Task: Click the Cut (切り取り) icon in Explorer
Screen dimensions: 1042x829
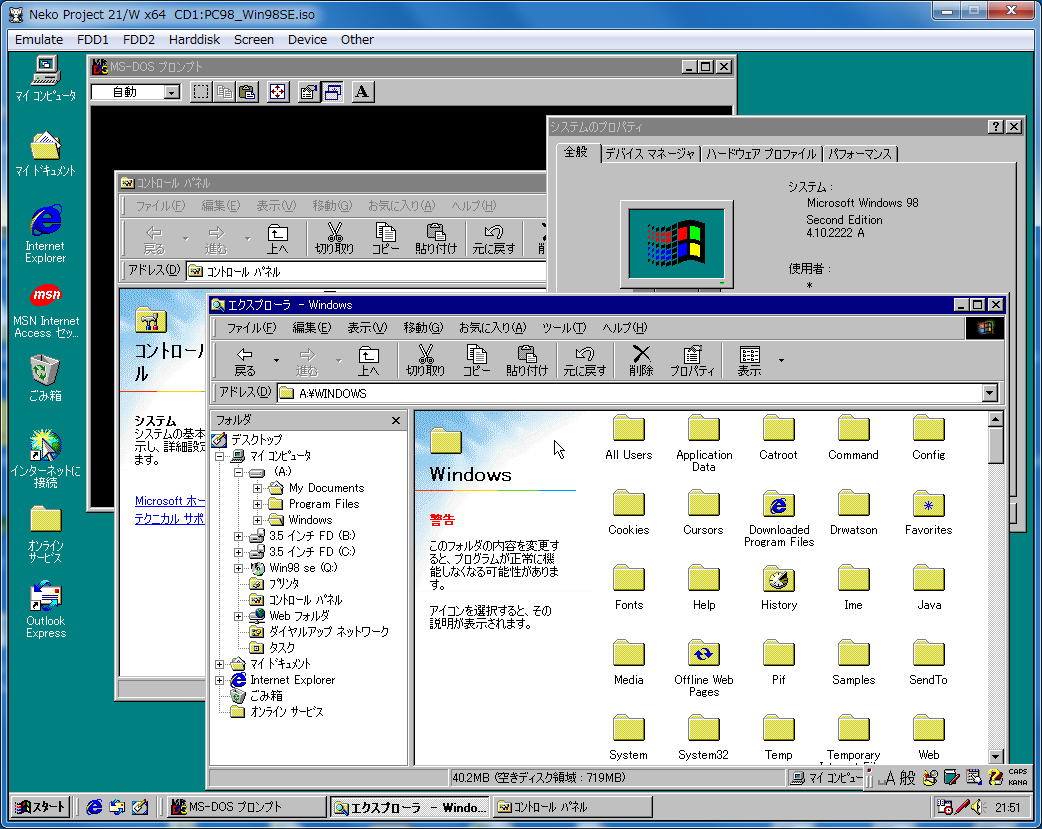Action: tap(425, 360)
